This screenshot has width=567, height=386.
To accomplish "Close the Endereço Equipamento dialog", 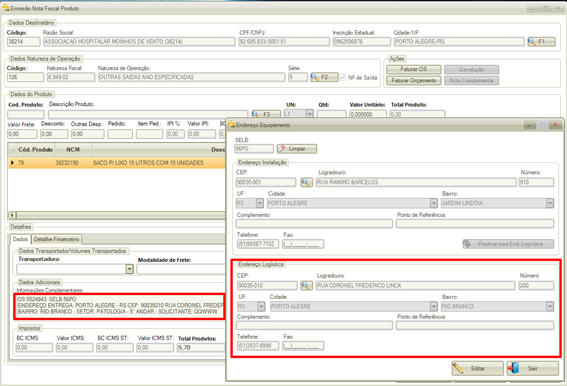I will (x=555, y=125).
